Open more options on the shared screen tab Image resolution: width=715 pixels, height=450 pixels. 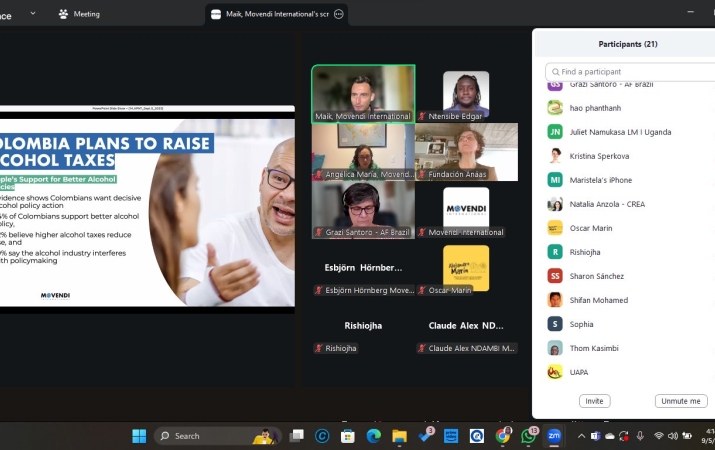(338, 14)
